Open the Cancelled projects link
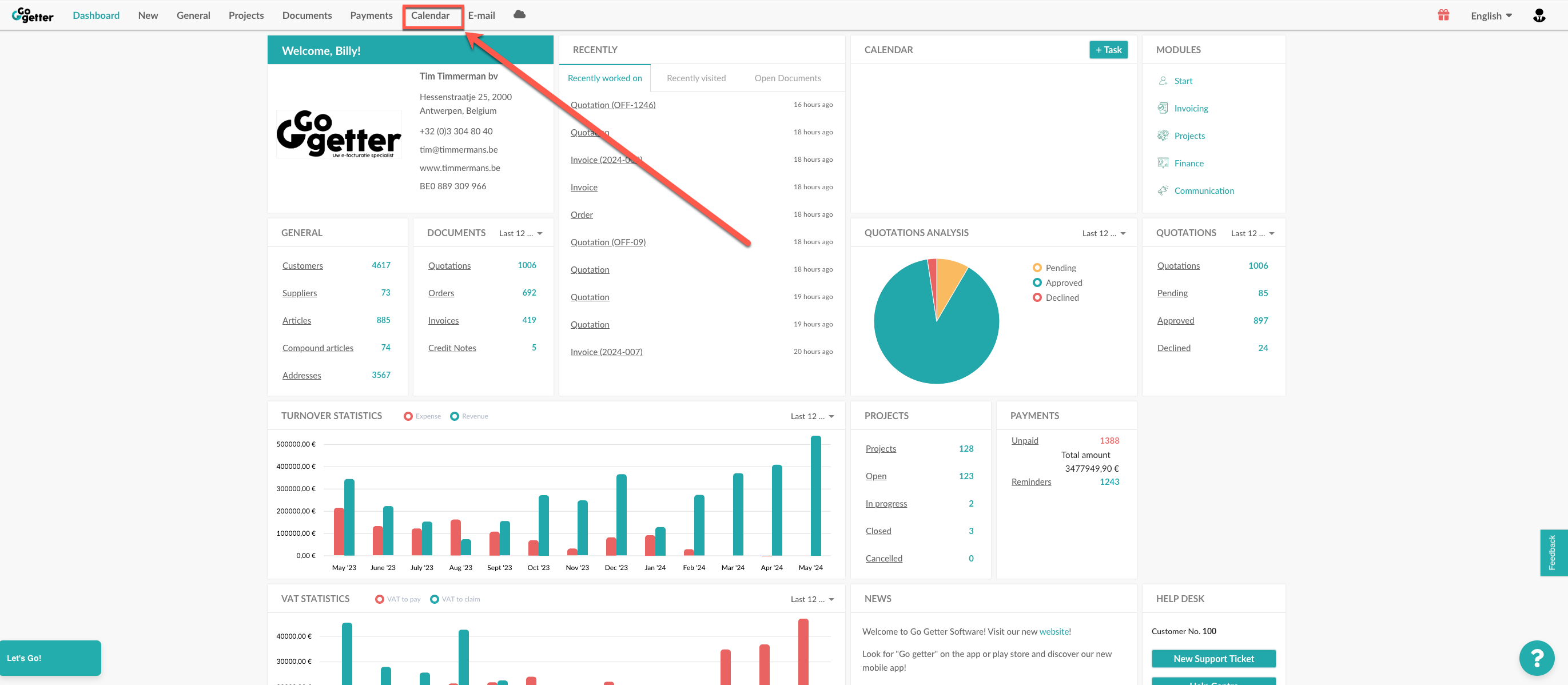This screenshot has width=1568, height=685. coord(884,559)
